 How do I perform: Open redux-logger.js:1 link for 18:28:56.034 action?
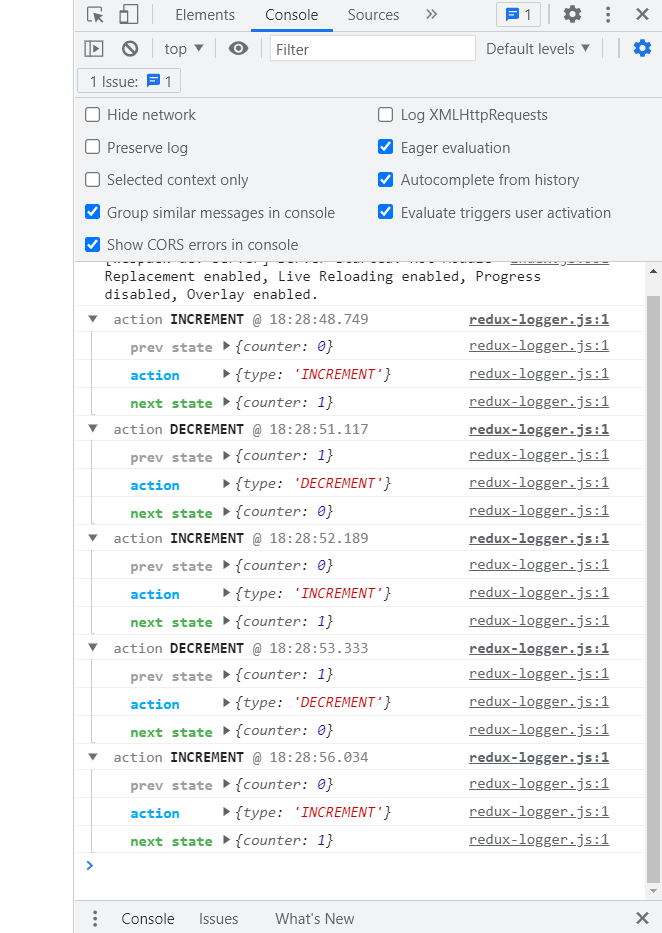(x=539, y=757)
